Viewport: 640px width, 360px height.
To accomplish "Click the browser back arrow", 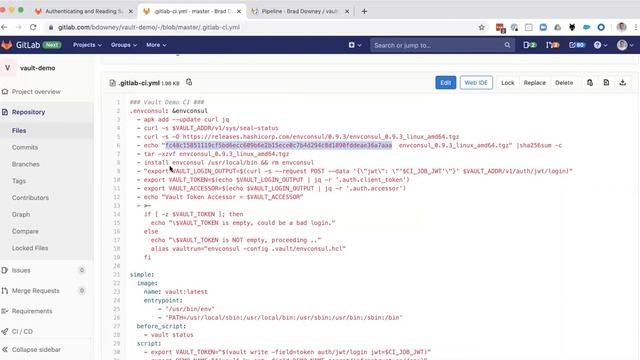I will click(4, 27).
